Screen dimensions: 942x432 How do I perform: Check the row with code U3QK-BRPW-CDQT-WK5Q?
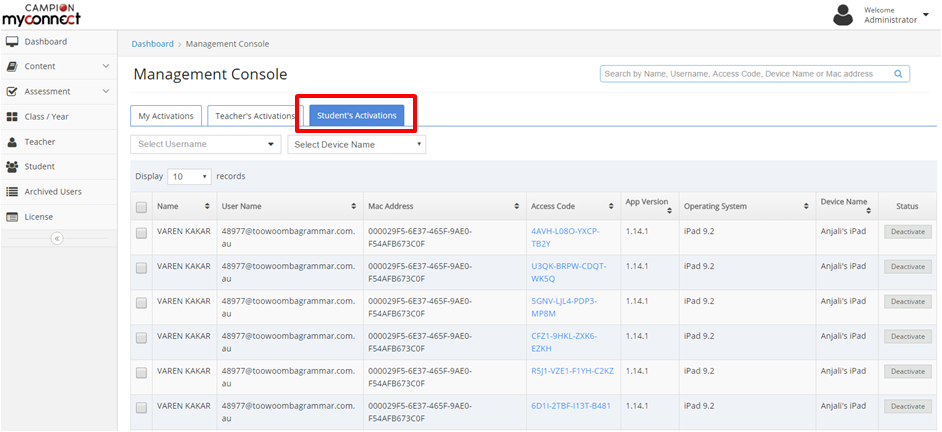(141, 269)
